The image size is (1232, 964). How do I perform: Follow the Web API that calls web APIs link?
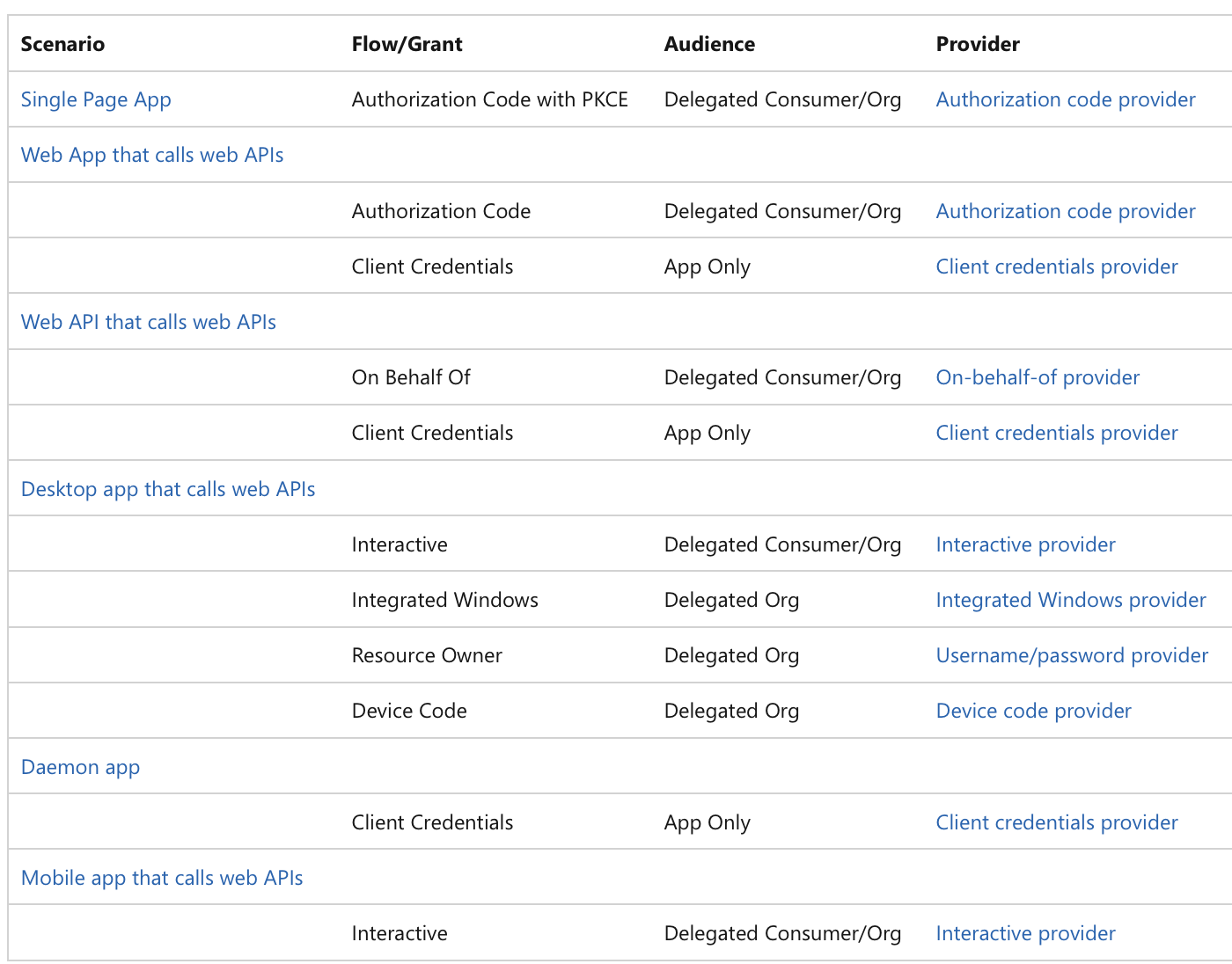pyautogui.click(x=149, y=322)
